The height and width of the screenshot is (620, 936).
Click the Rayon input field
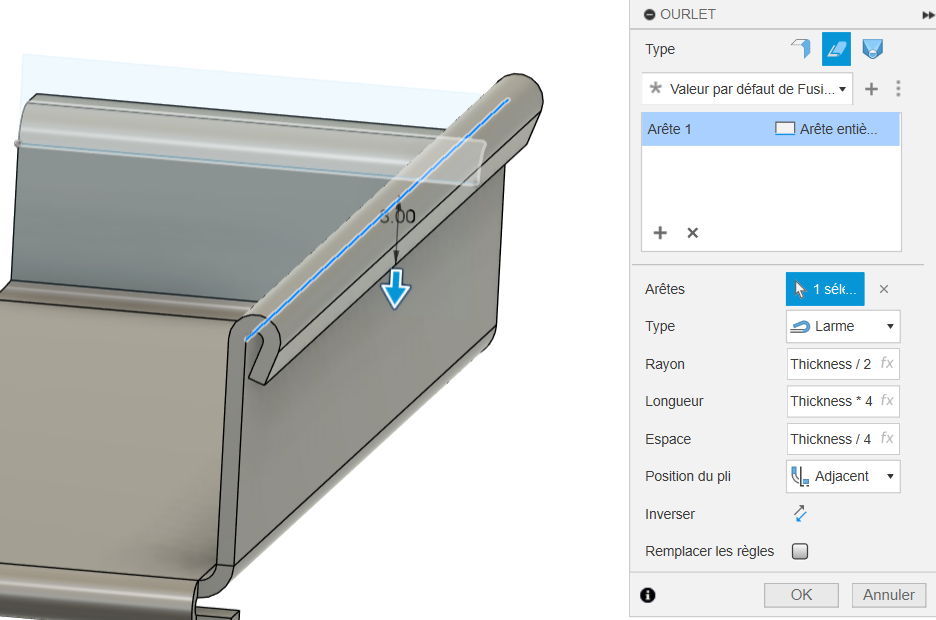tap(833, 364)
